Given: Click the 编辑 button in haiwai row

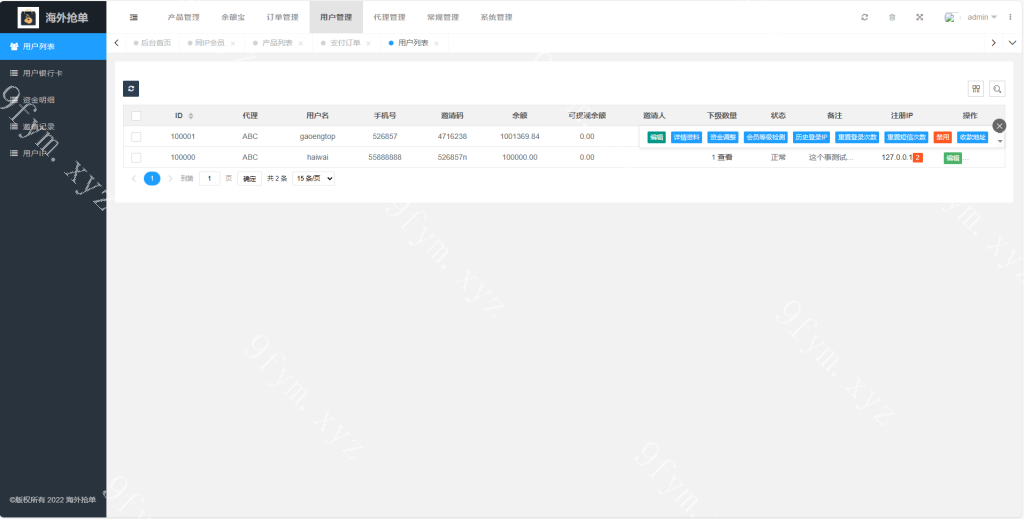Looking at the screenshot, I should pyautogui.click(x=952, y=157).
